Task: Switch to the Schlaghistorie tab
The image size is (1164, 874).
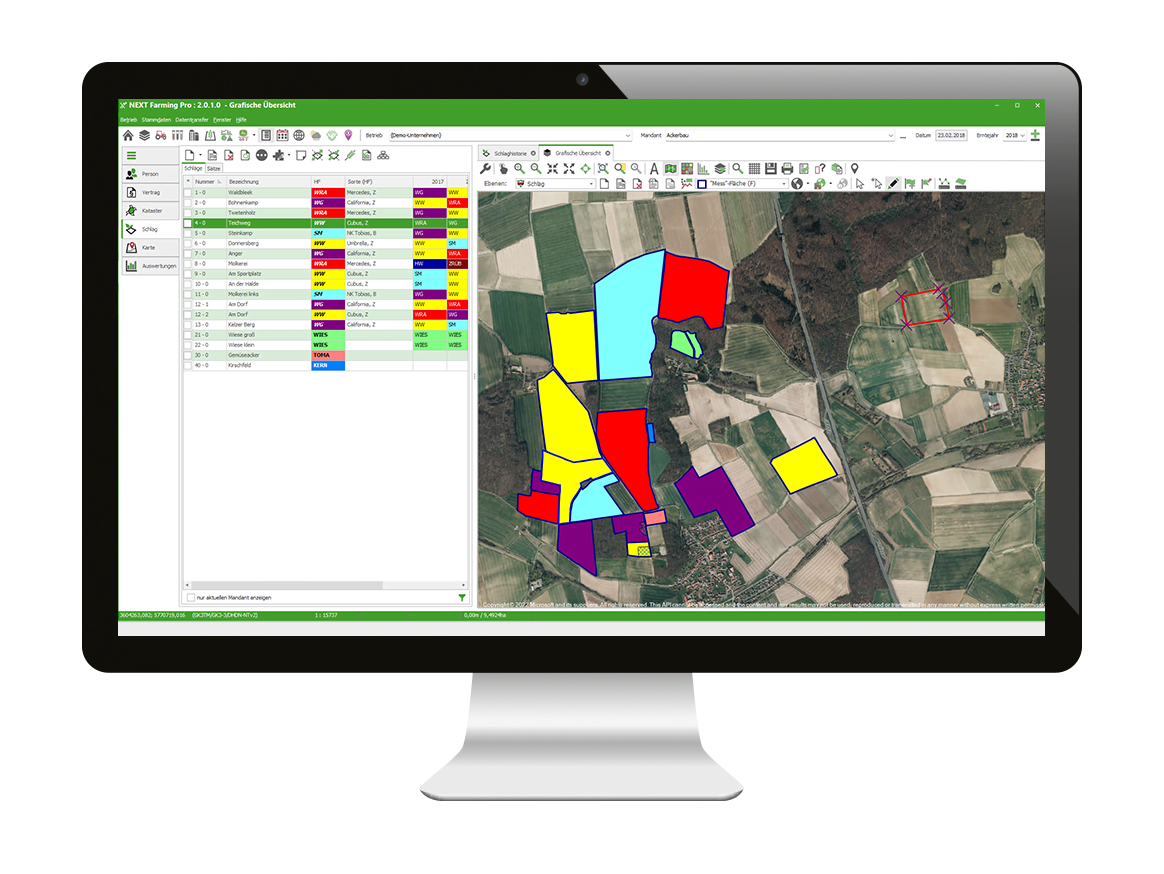Action: (x=509, y=153)
